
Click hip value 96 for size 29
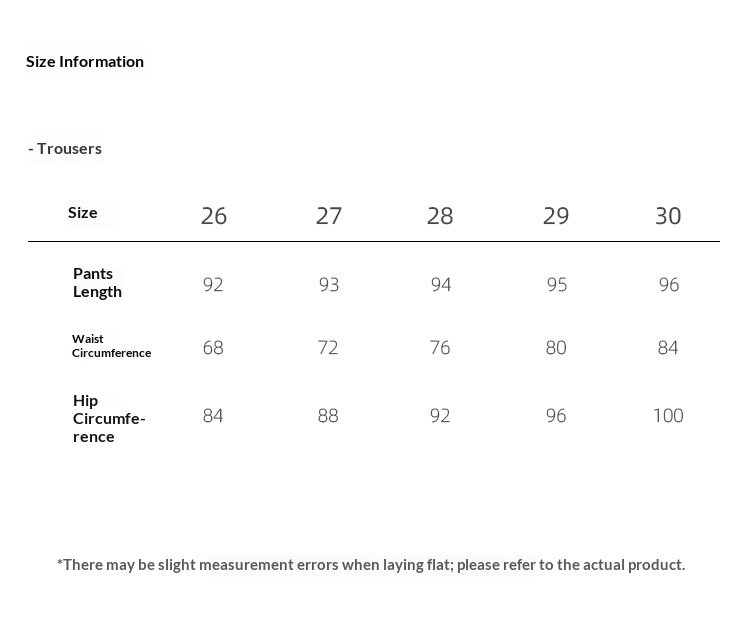[x=556, y=416]
